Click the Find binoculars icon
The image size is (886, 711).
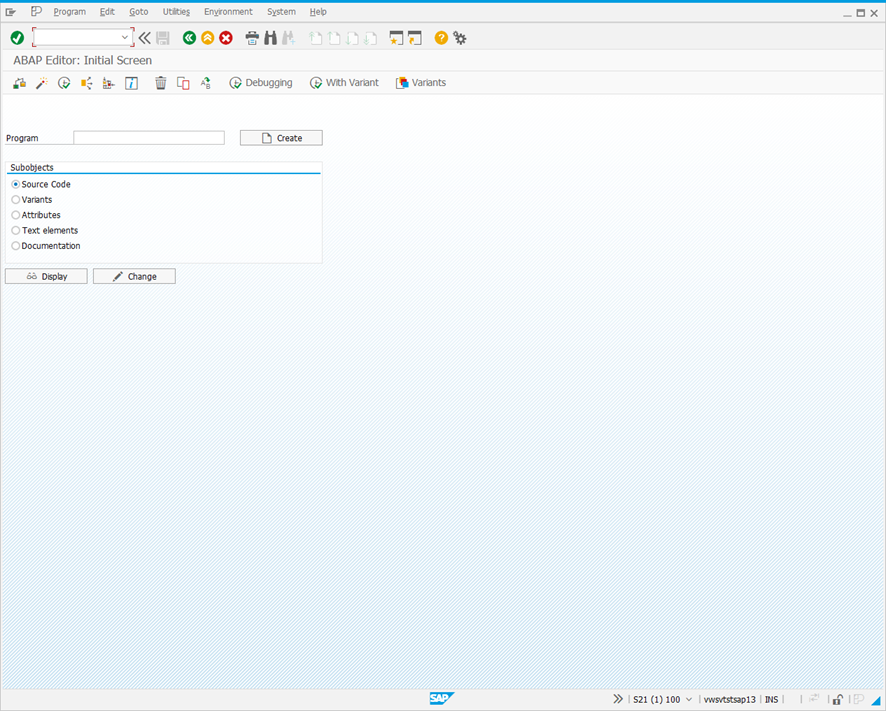[x=270, y=37]
